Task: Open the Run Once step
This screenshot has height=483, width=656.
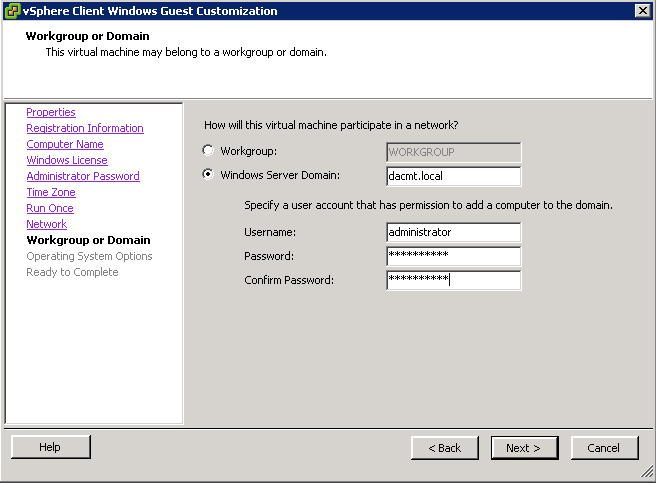Action: coord(50,208)
